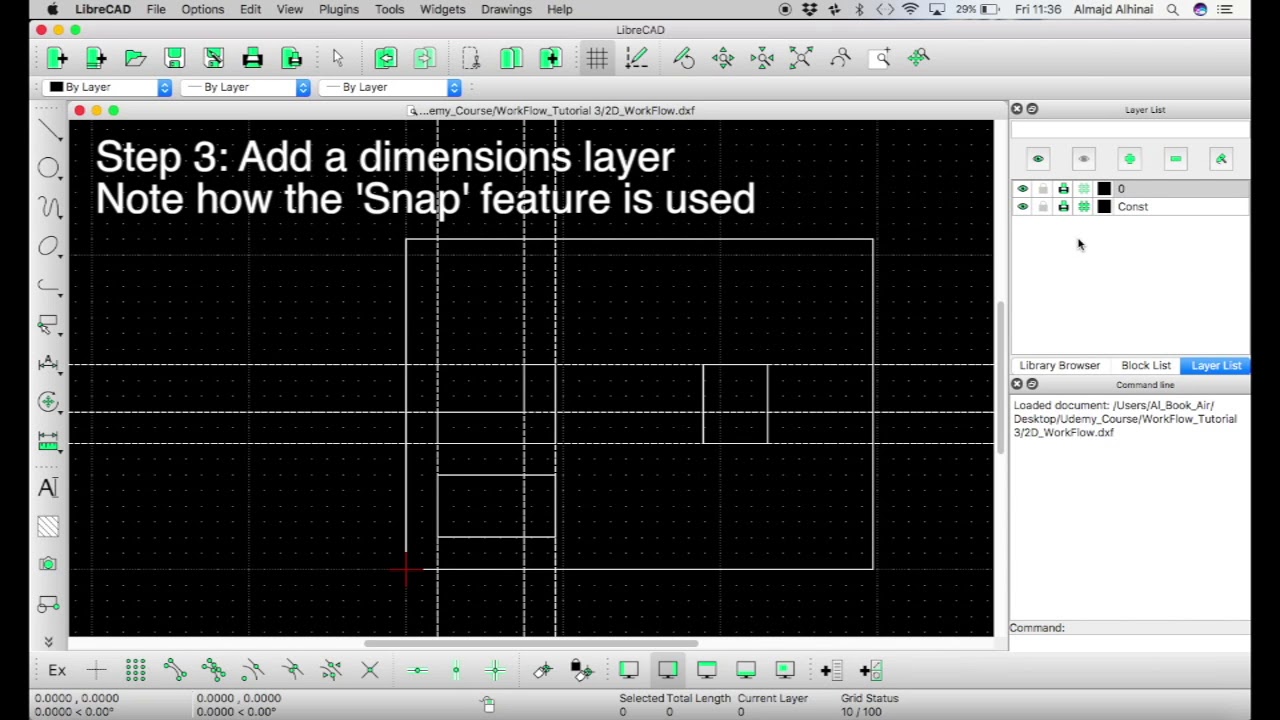This screenshot has height=720, width=1280.
Task: Choose the Ellipse tool in left toolbar
Action: [48, 246]
